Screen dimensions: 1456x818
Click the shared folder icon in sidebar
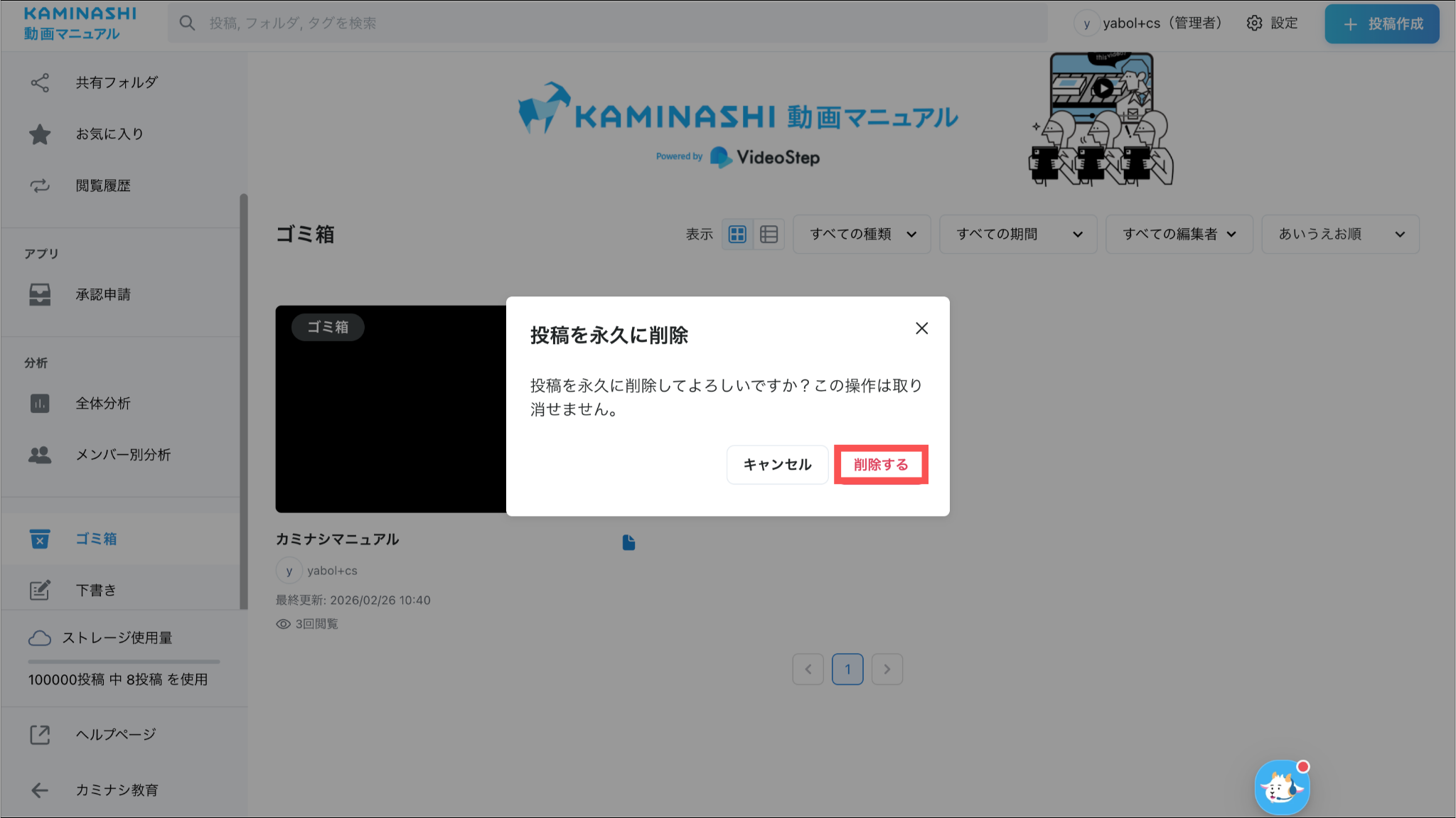(x=40, y=82)
